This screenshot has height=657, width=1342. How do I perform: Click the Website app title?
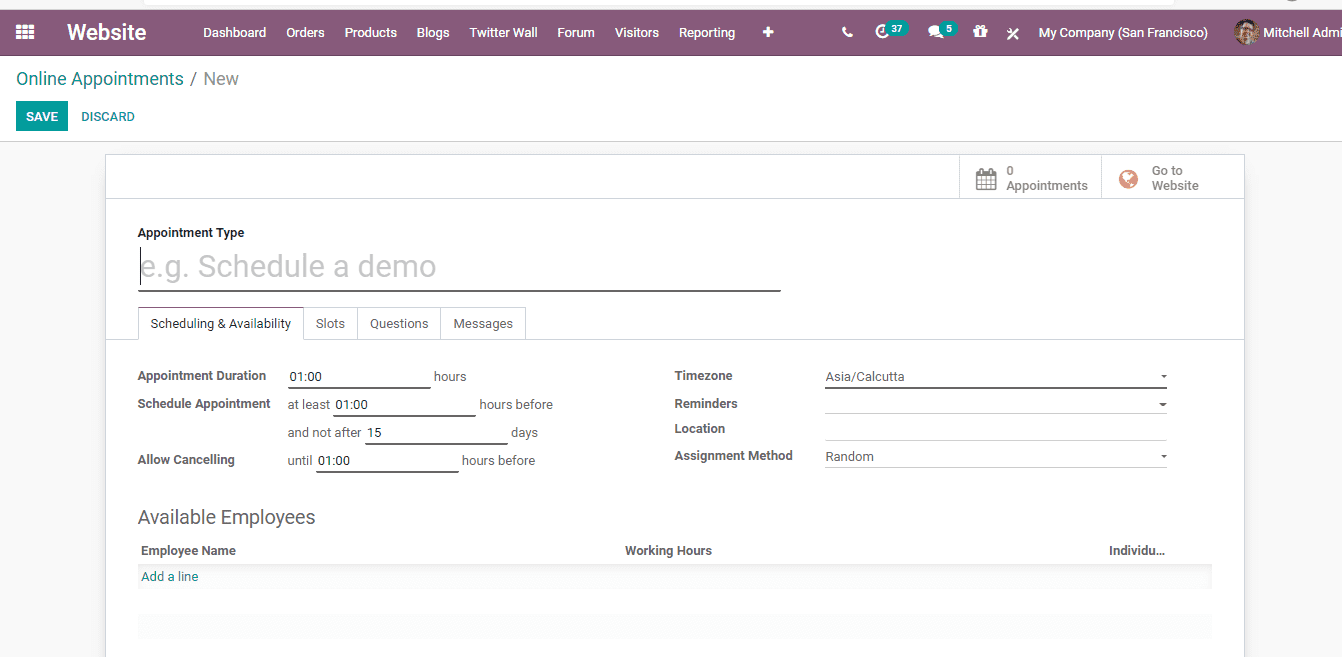point(106,32)
